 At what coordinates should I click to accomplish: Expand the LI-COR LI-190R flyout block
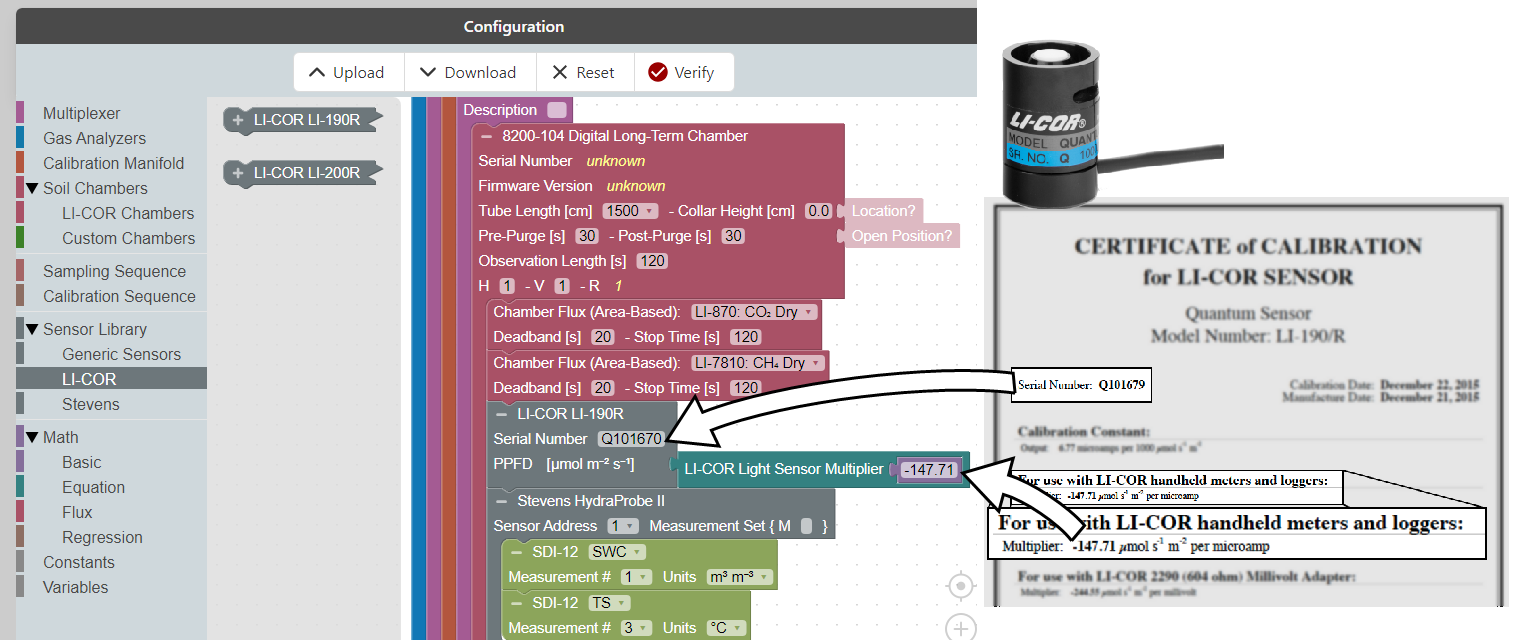coord(238,120)
